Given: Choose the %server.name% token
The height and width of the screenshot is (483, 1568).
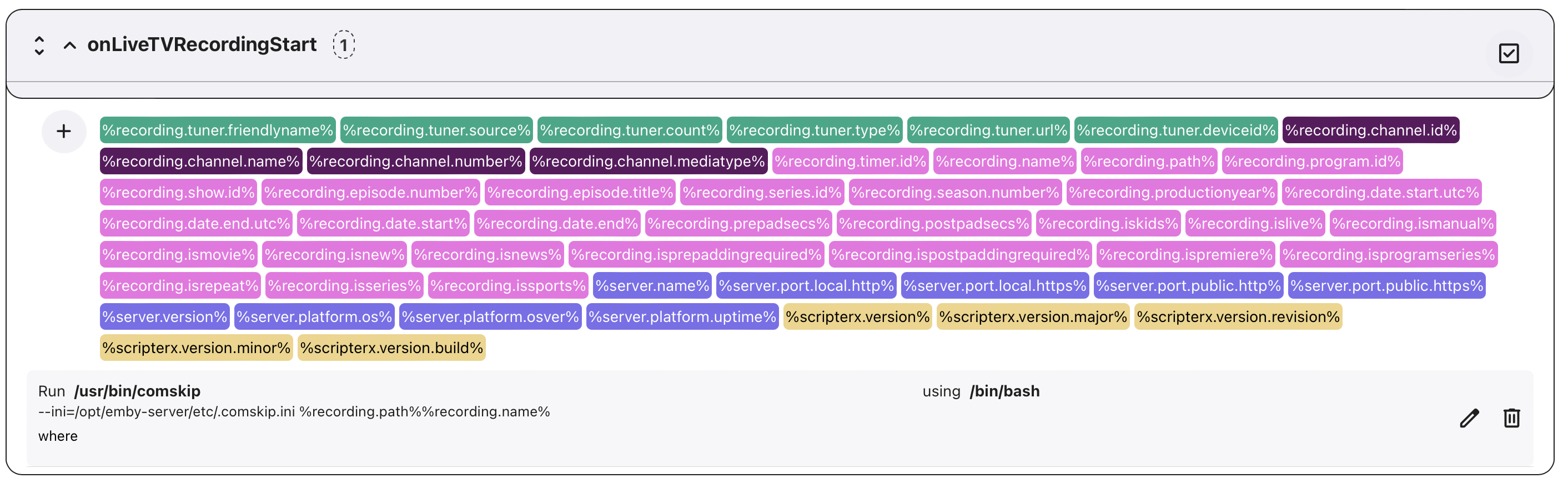Looking at the screenshot, I should tap(652, 286).
